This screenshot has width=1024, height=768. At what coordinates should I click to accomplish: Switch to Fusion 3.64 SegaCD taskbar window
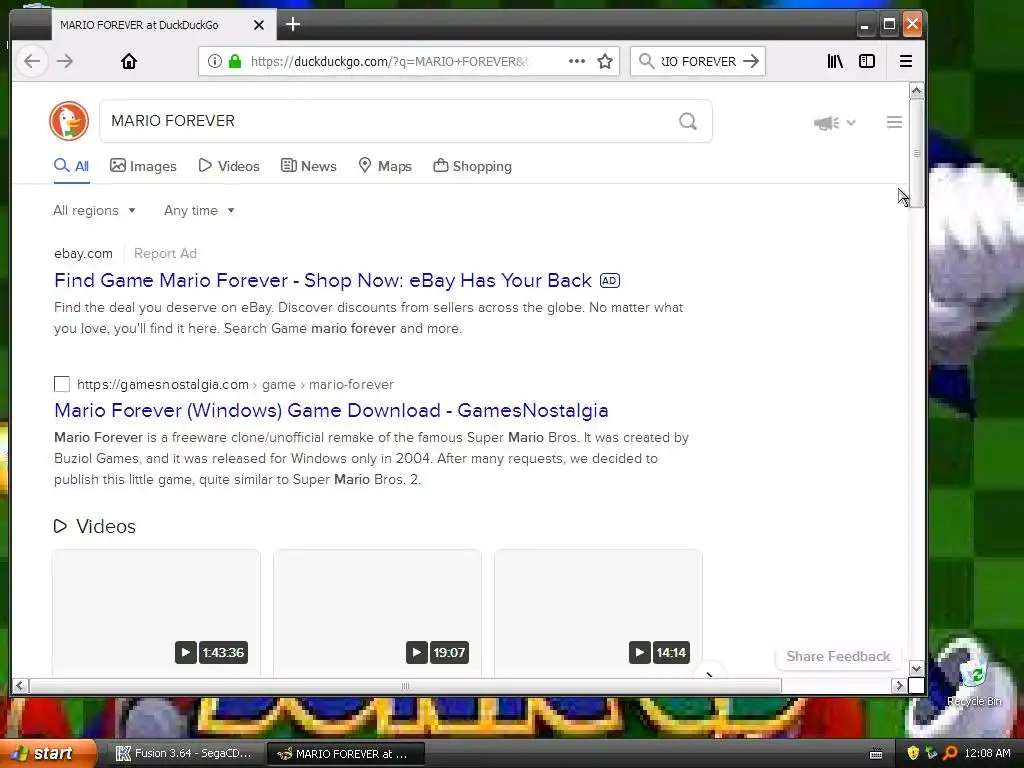tap(184, 754)
